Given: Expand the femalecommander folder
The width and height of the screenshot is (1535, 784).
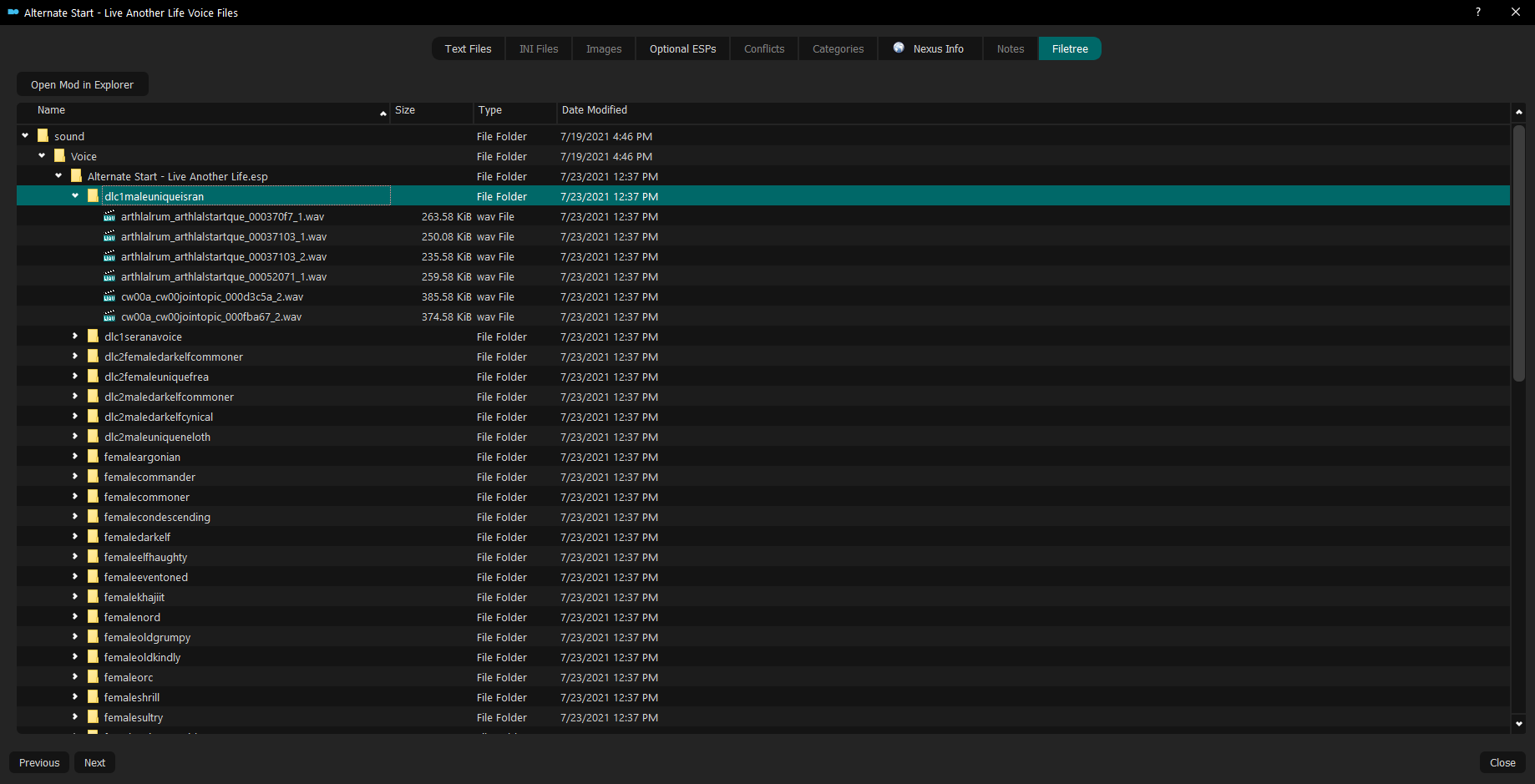Looking at the screenshot, I should 75,476.
